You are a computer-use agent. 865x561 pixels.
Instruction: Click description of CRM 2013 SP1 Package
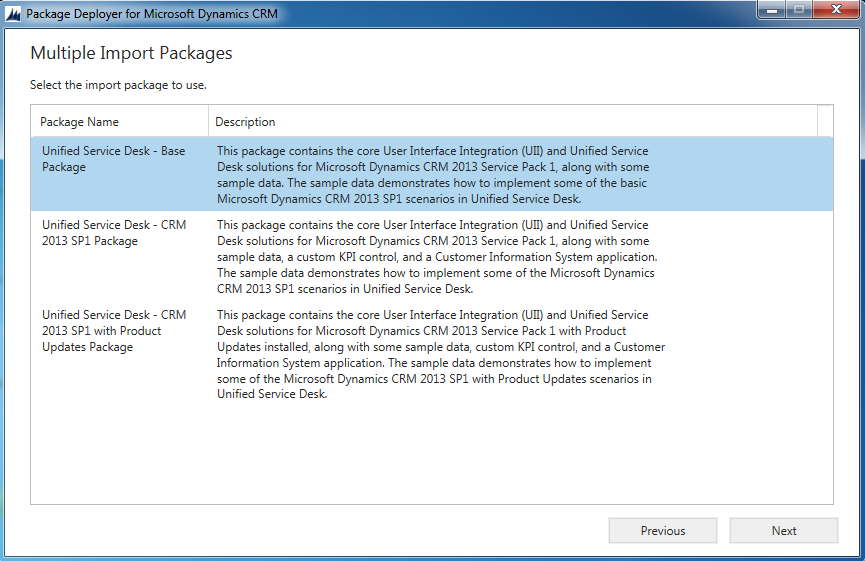point(436,257)
